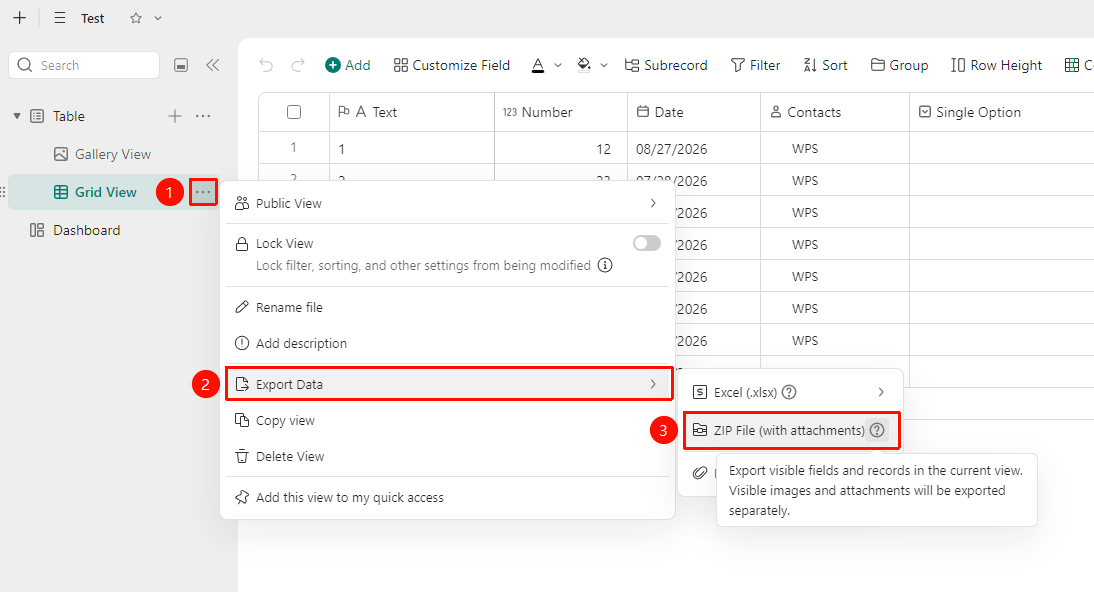Screen dimensions: 1094x592
Task: Click the Subrecord toolbar button
Action: click(666, 65)
